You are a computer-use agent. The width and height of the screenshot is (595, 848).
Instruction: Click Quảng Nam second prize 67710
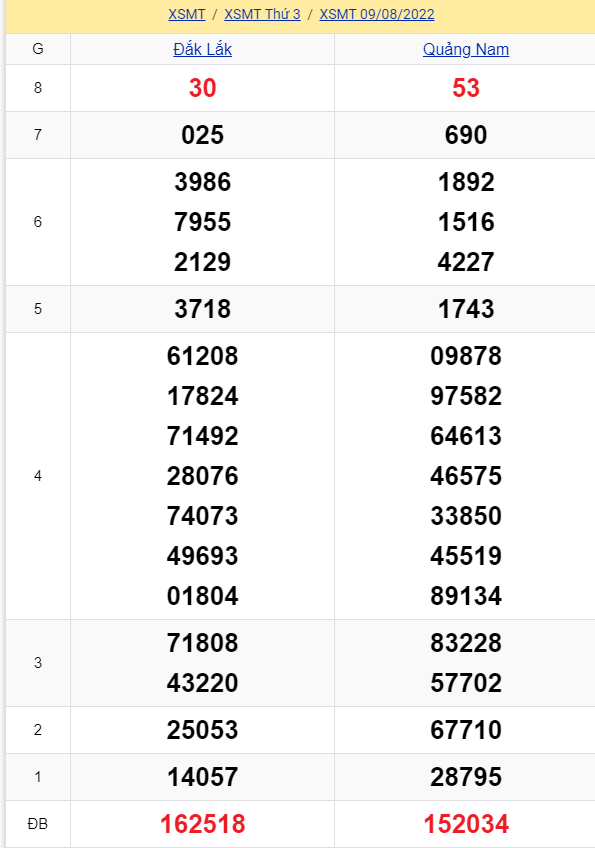tap(466, 730)
